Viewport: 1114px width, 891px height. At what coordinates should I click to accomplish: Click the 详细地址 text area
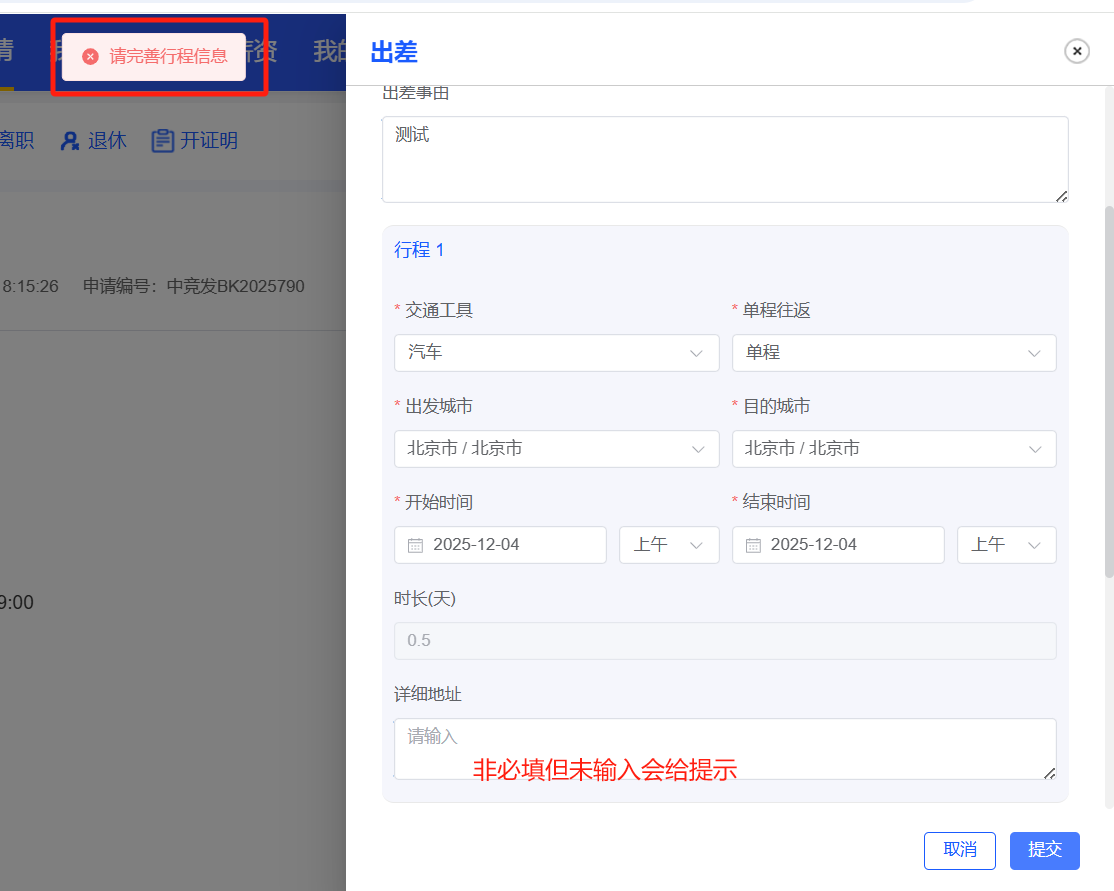coord(725,749)
